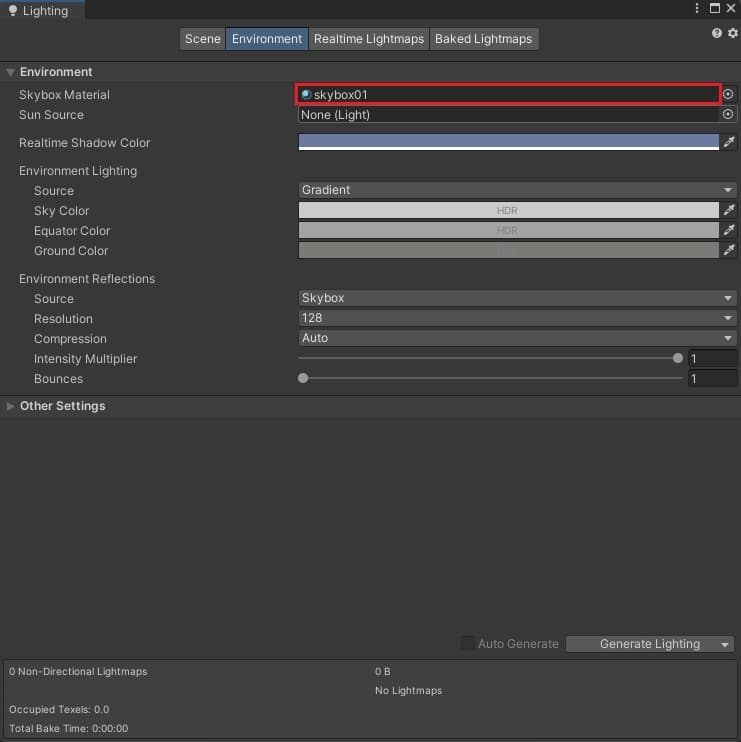The height and width of the screenshot is (742, 741).
Task: Switch to the Baked Lightmaps tab
Action: click(483, 39)
